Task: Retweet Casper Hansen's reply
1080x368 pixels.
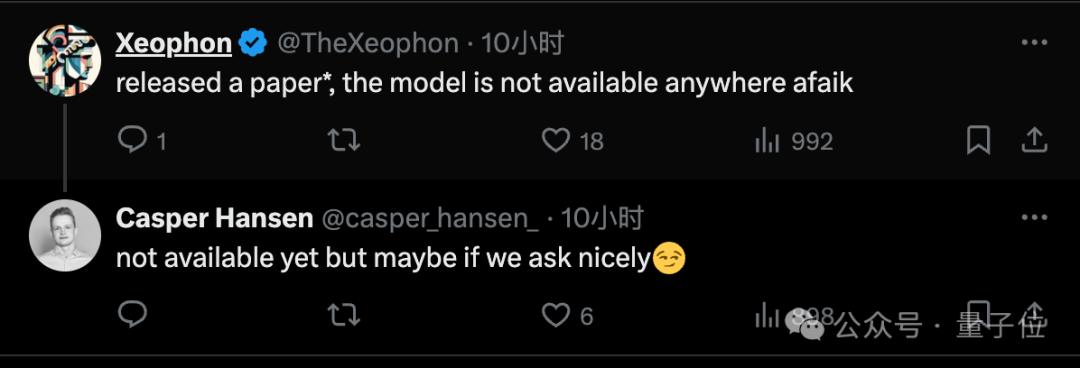Action: pyautogui.click(x=343, y=316)
